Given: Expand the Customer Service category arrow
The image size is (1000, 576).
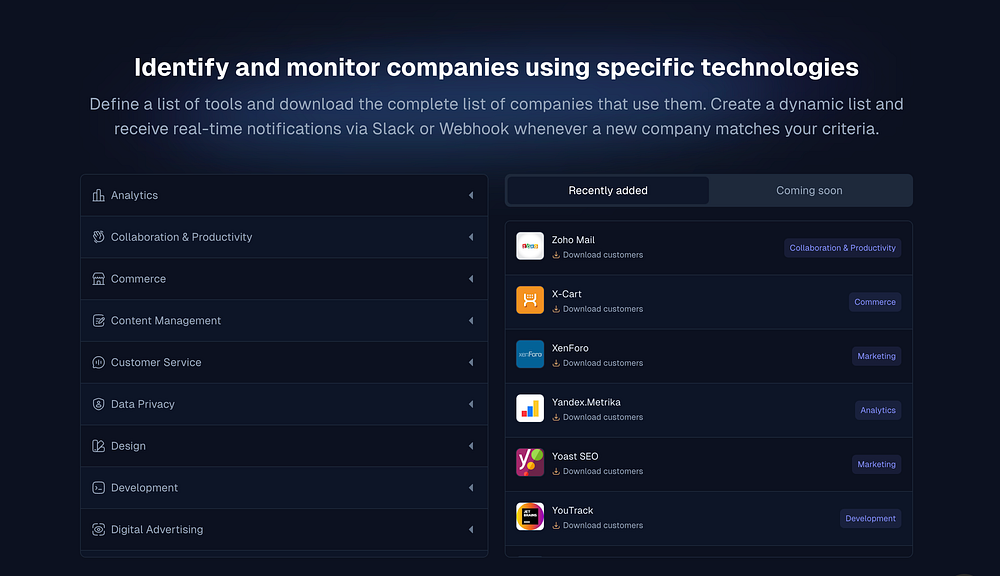Looking at the screenshot, I should (471, 362).
